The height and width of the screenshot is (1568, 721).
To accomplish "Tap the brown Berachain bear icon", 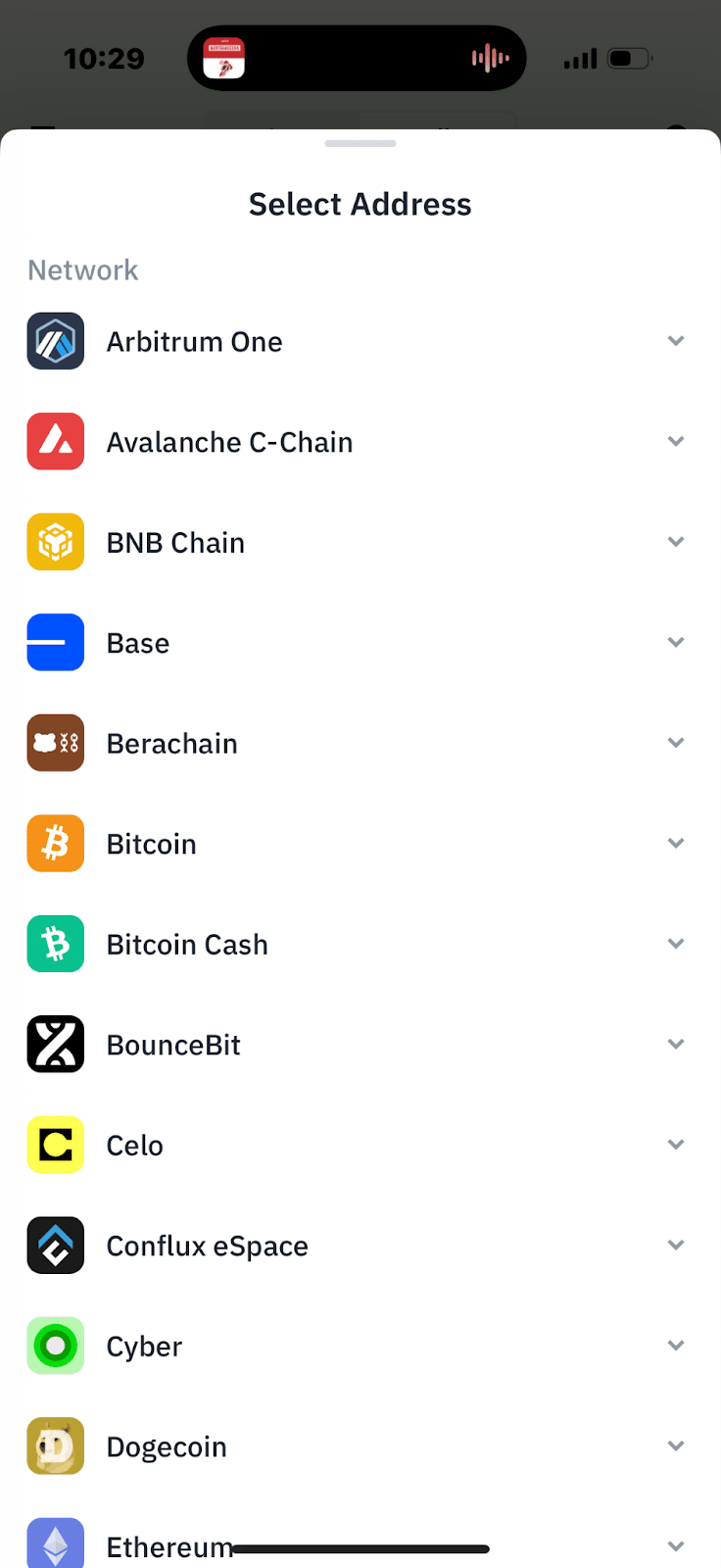I will point(56,743).
